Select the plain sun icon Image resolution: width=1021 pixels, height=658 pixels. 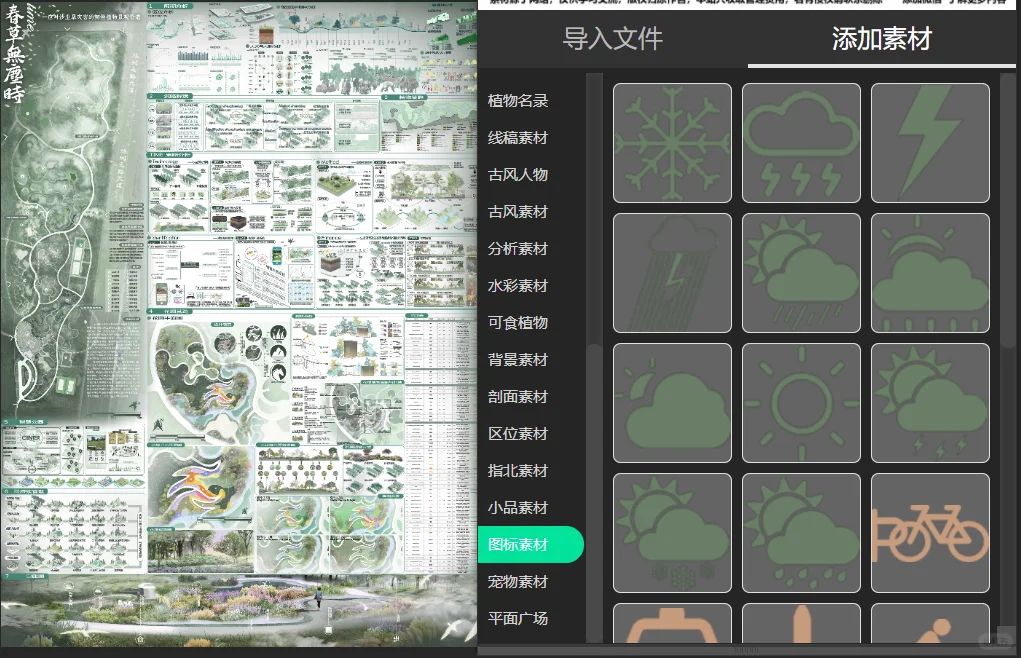801,402
